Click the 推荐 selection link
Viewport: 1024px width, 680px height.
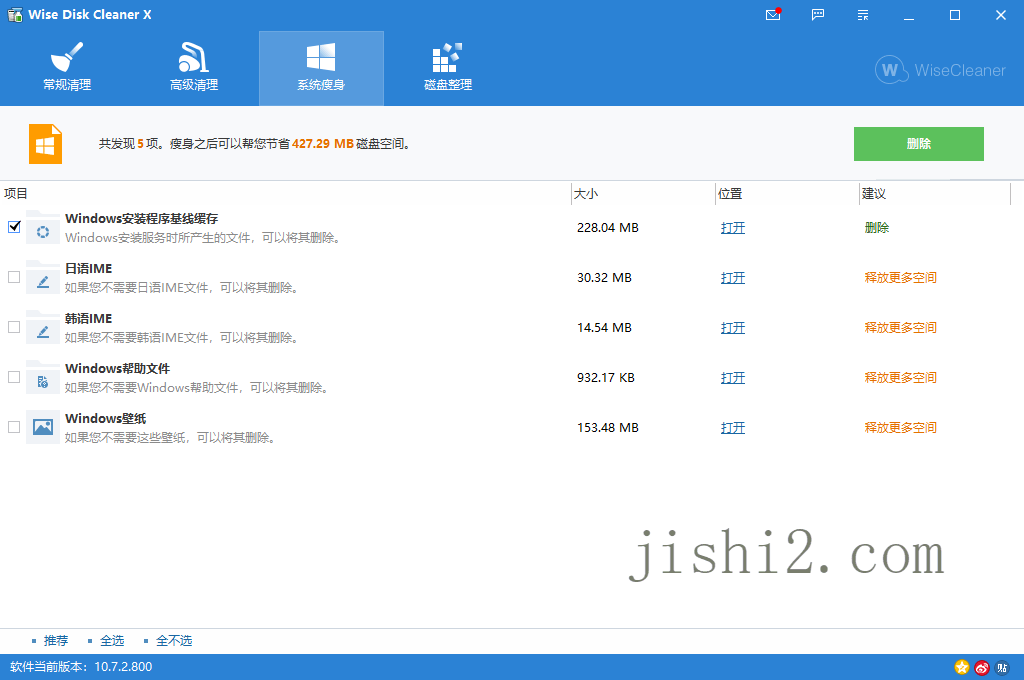[56, 641]
